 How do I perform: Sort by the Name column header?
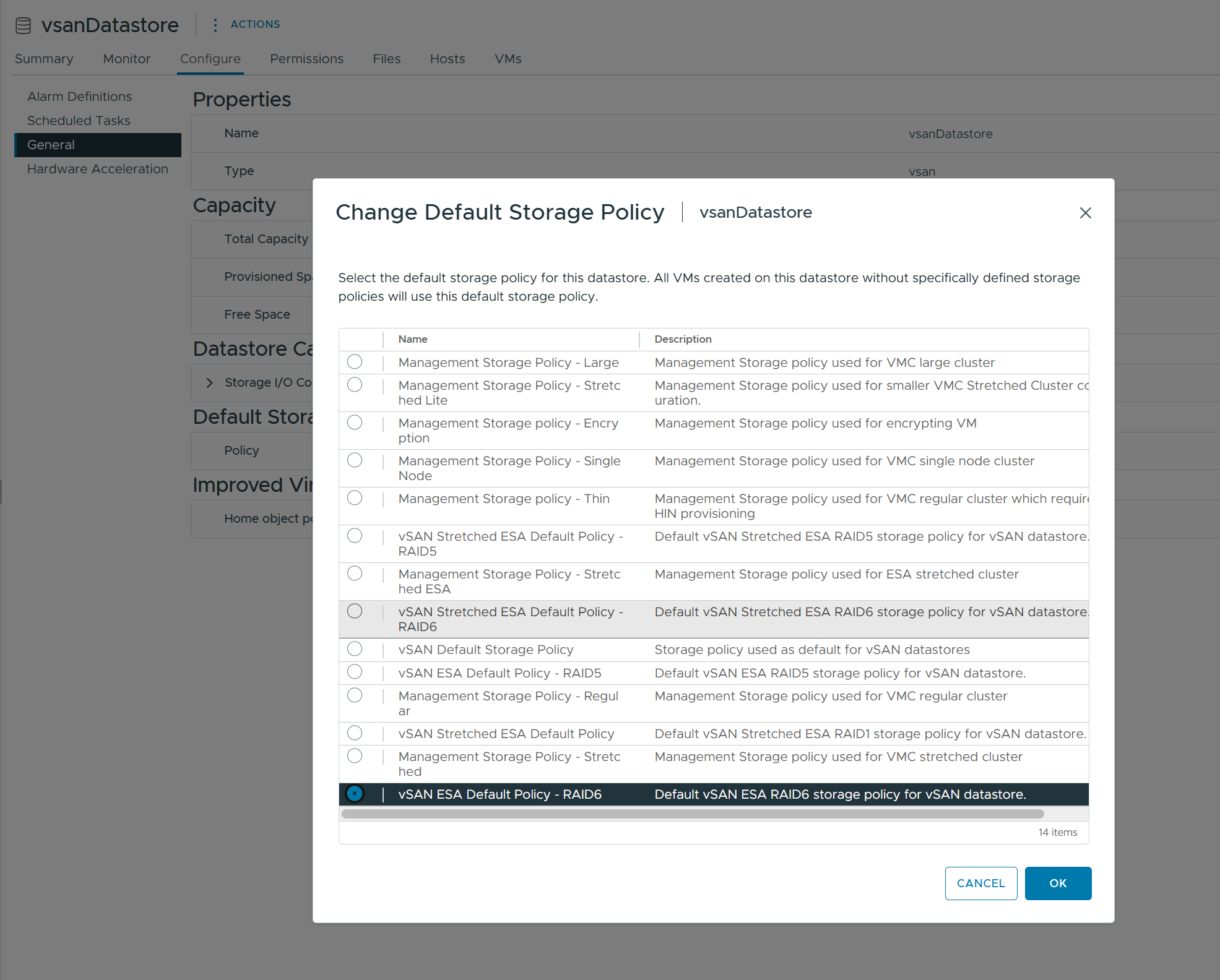[x=413, y=339]
